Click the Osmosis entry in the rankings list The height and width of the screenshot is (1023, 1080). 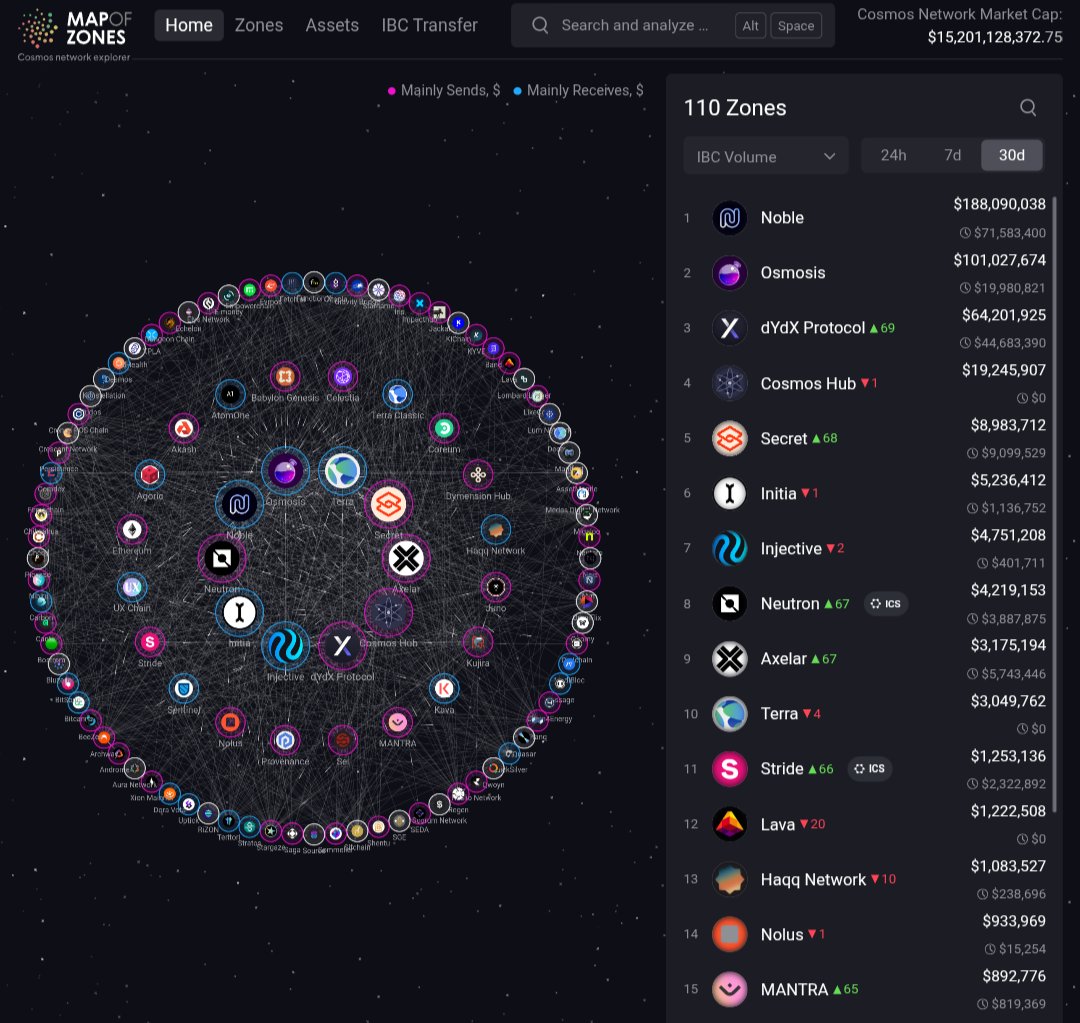[x=795, y=272]
